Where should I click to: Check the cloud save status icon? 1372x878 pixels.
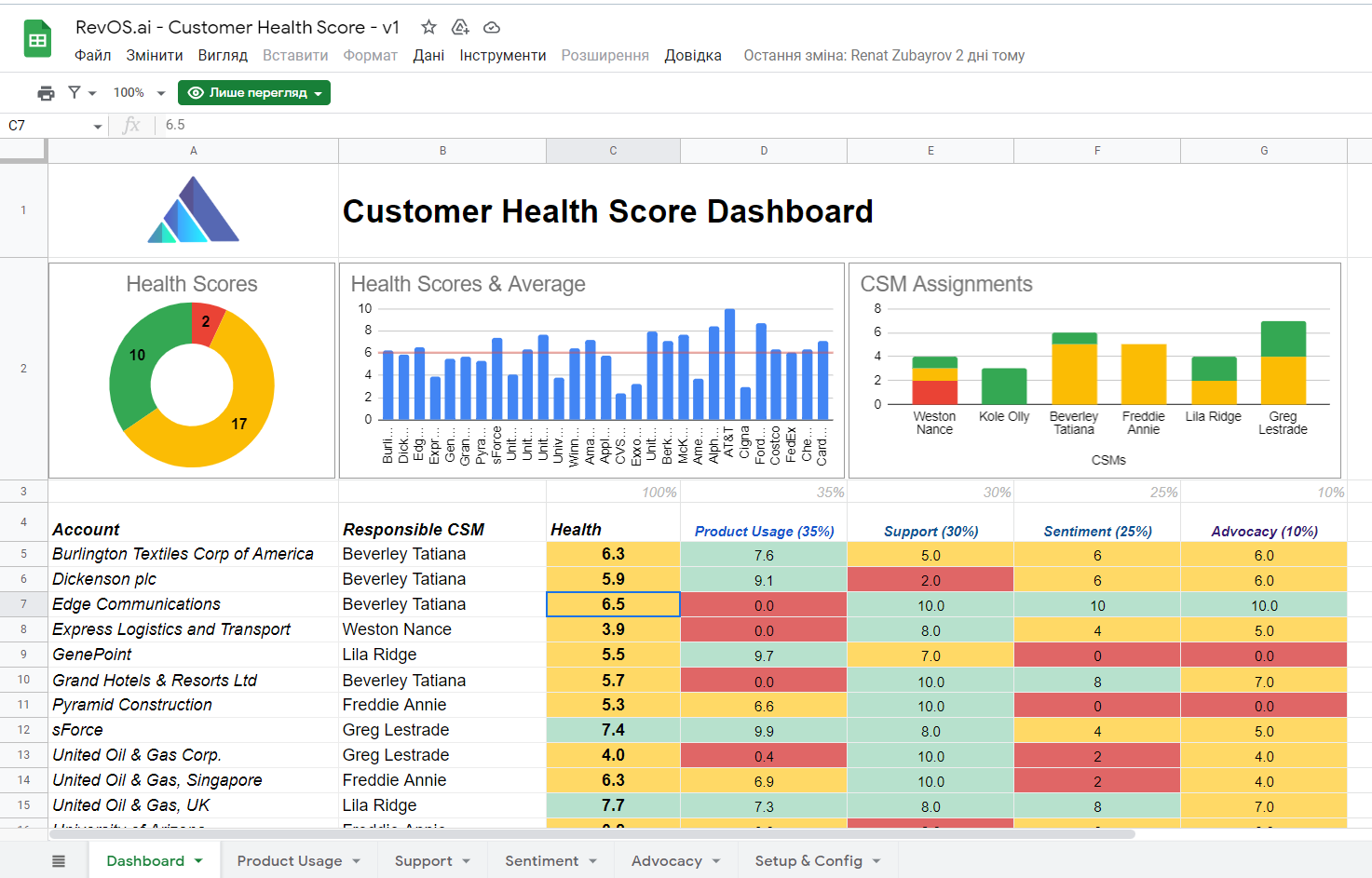[492, 27]
